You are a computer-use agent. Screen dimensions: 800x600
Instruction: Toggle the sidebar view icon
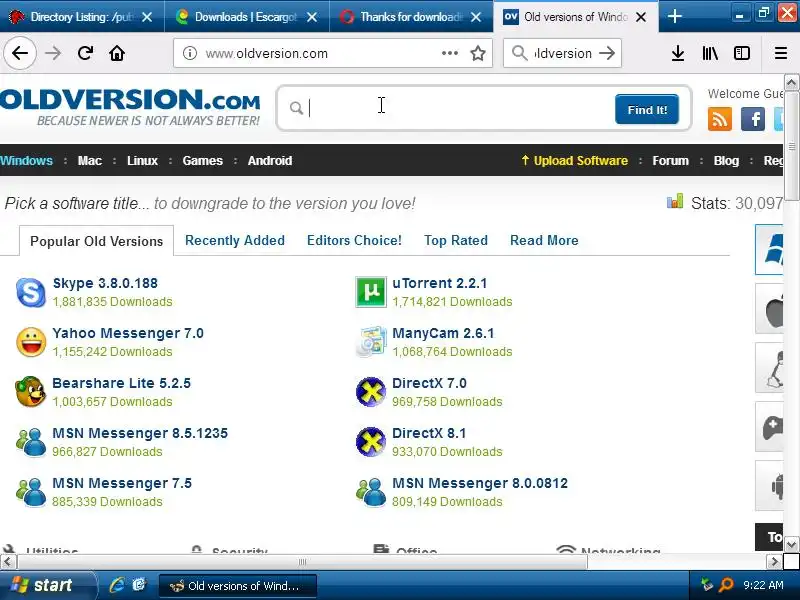click(x=741, y=53)
